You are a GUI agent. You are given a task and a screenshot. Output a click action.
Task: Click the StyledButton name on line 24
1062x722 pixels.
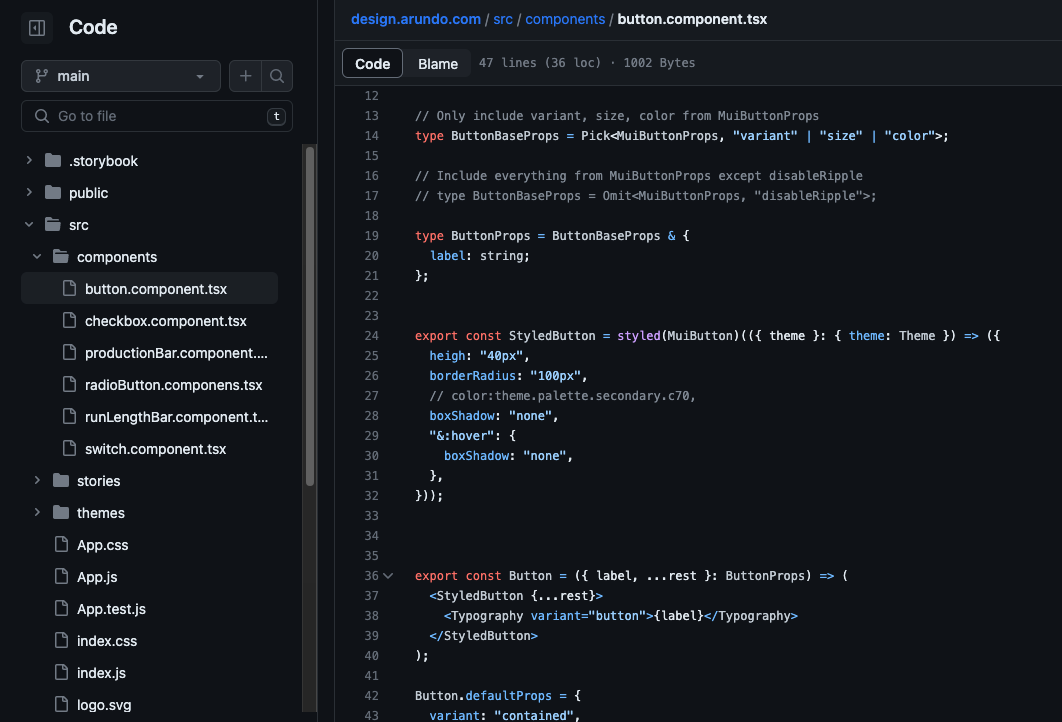[551, 336]
